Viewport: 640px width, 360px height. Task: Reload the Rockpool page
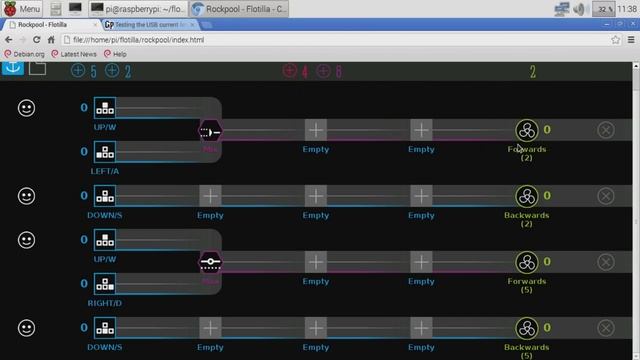(x=37, y=40)
